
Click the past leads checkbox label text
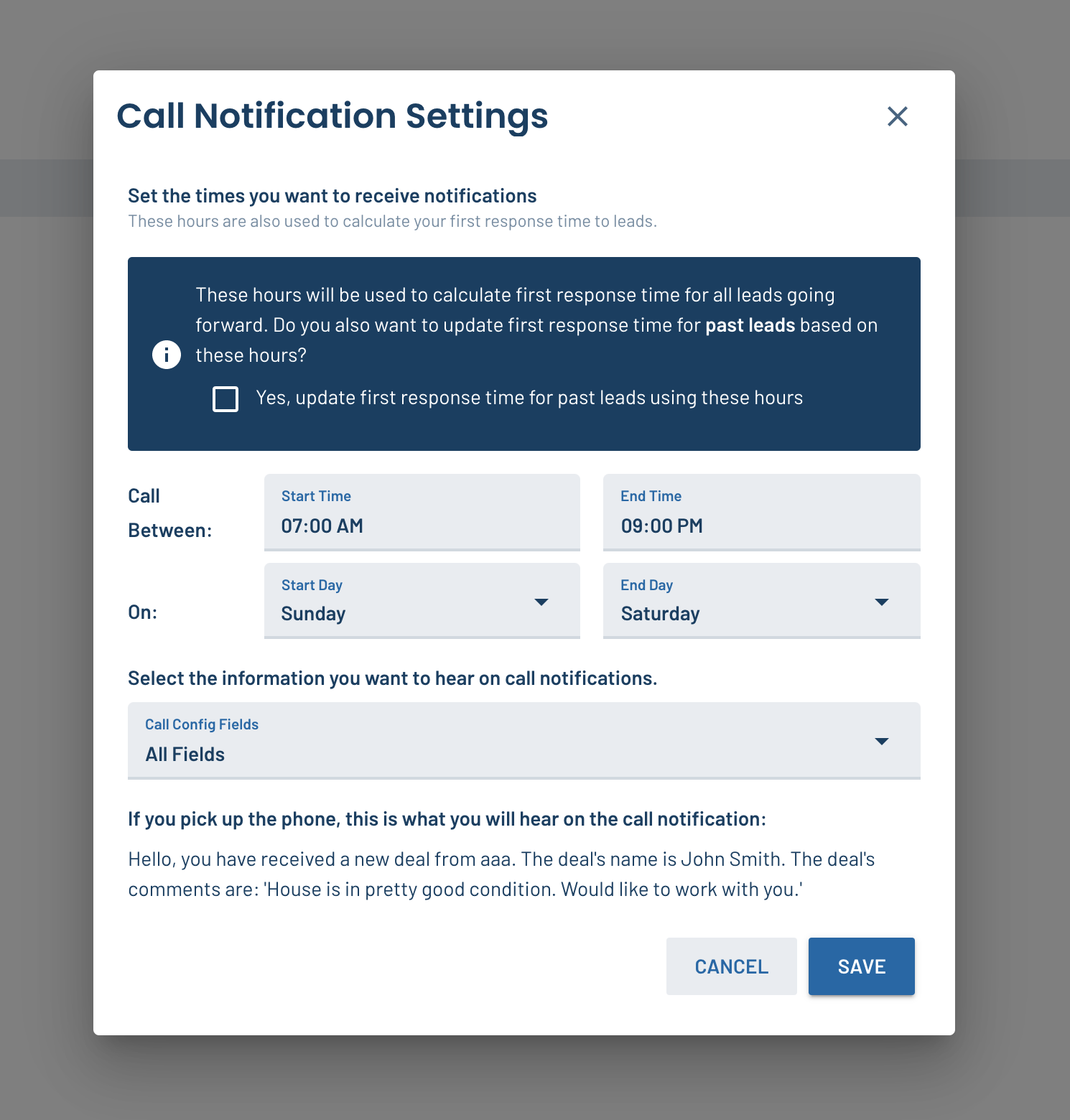pyautogui.click(x=529, y=398)
